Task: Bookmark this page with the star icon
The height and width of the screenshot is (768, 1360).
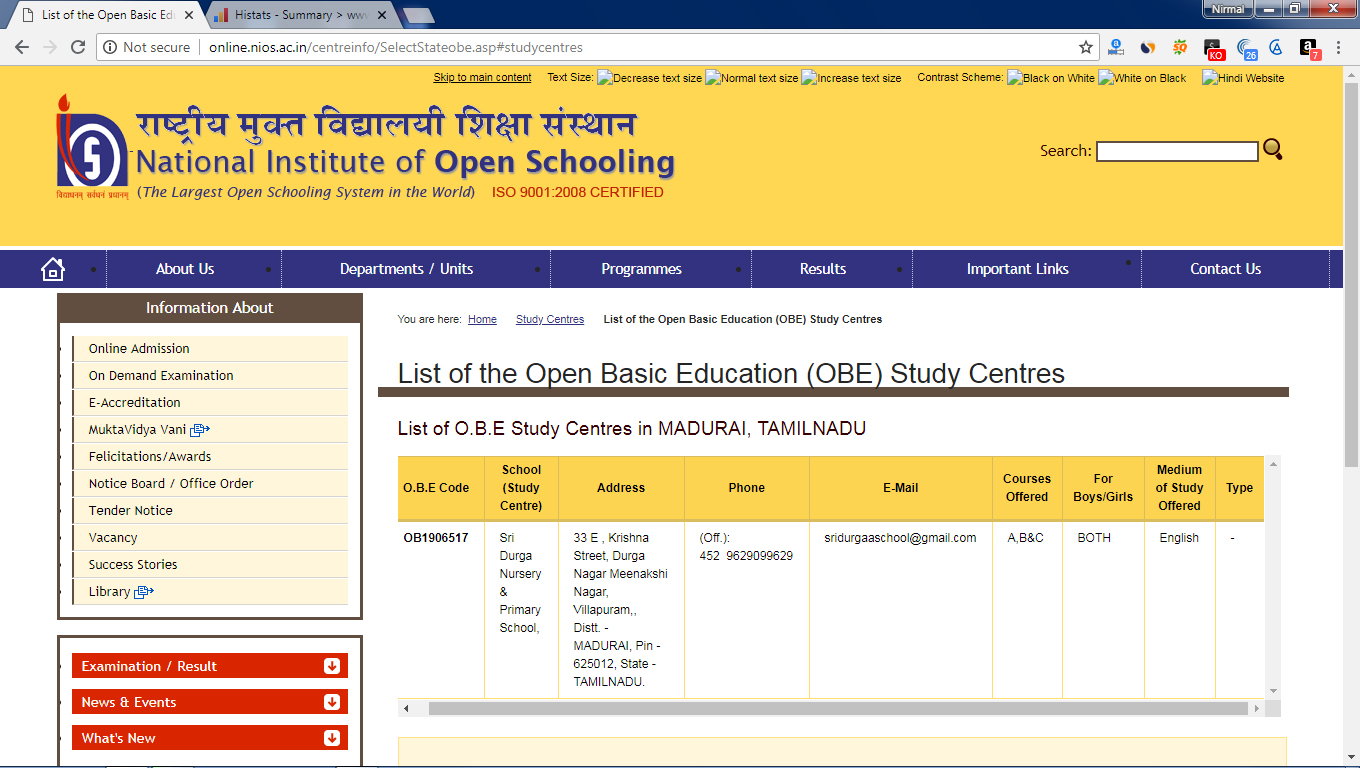Action: tap(1086, 47)
